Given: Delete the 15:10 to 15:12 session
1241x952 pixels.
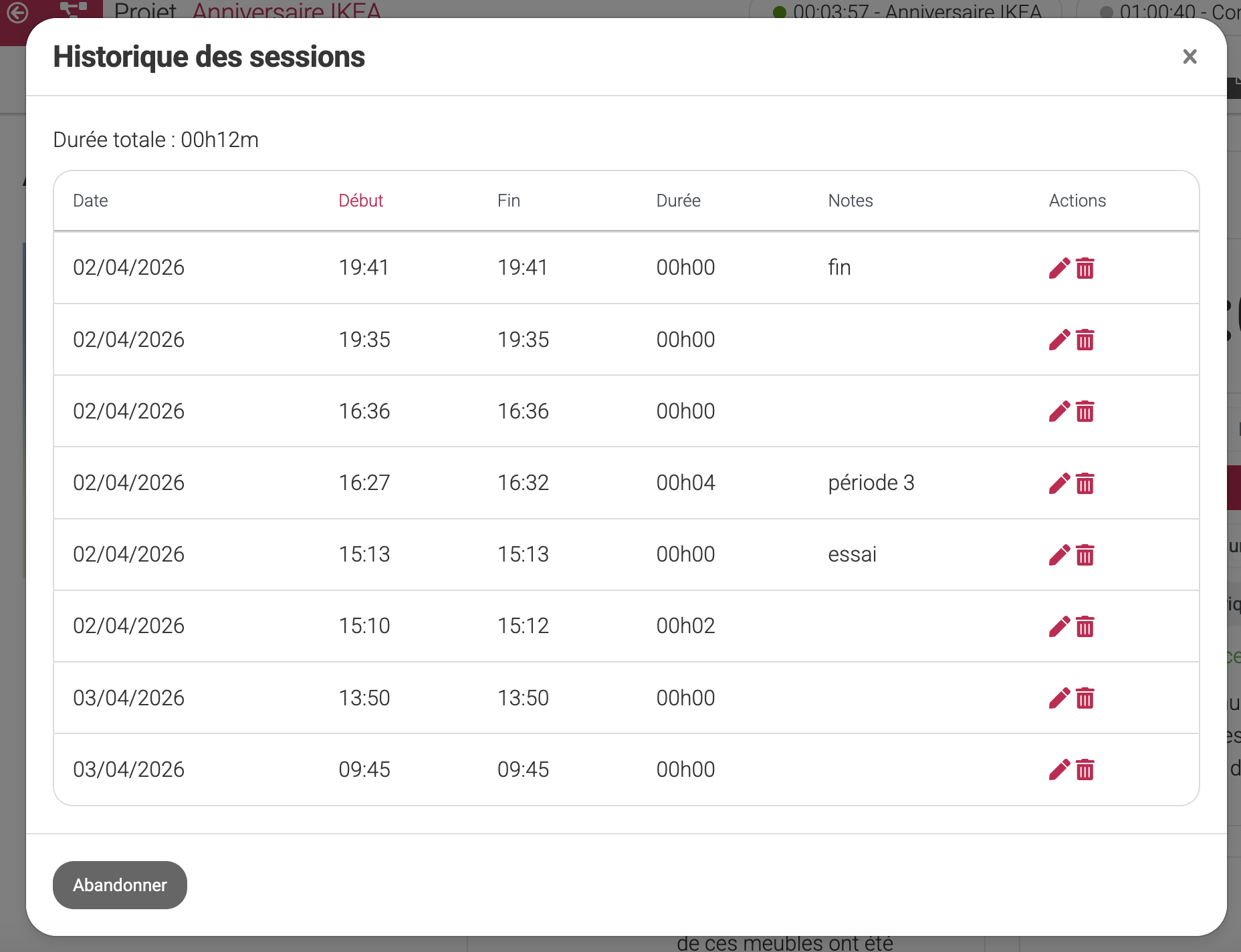Looking at the screenshot, I should click(1085, 626).
